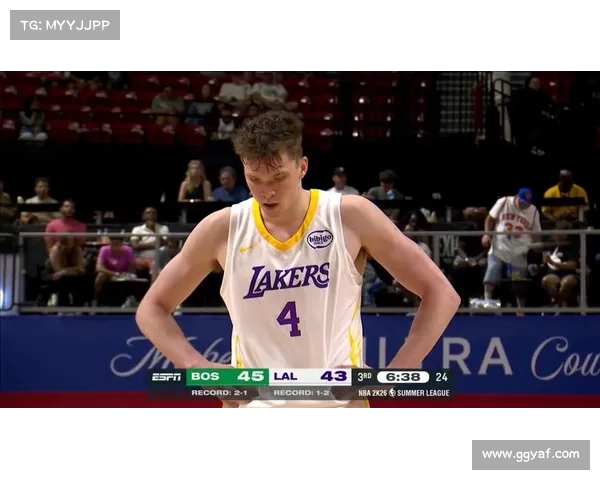The image size is (600, 480).
Task: Click the RECORD: 2-1 text
Action: (x=219, y=393)
